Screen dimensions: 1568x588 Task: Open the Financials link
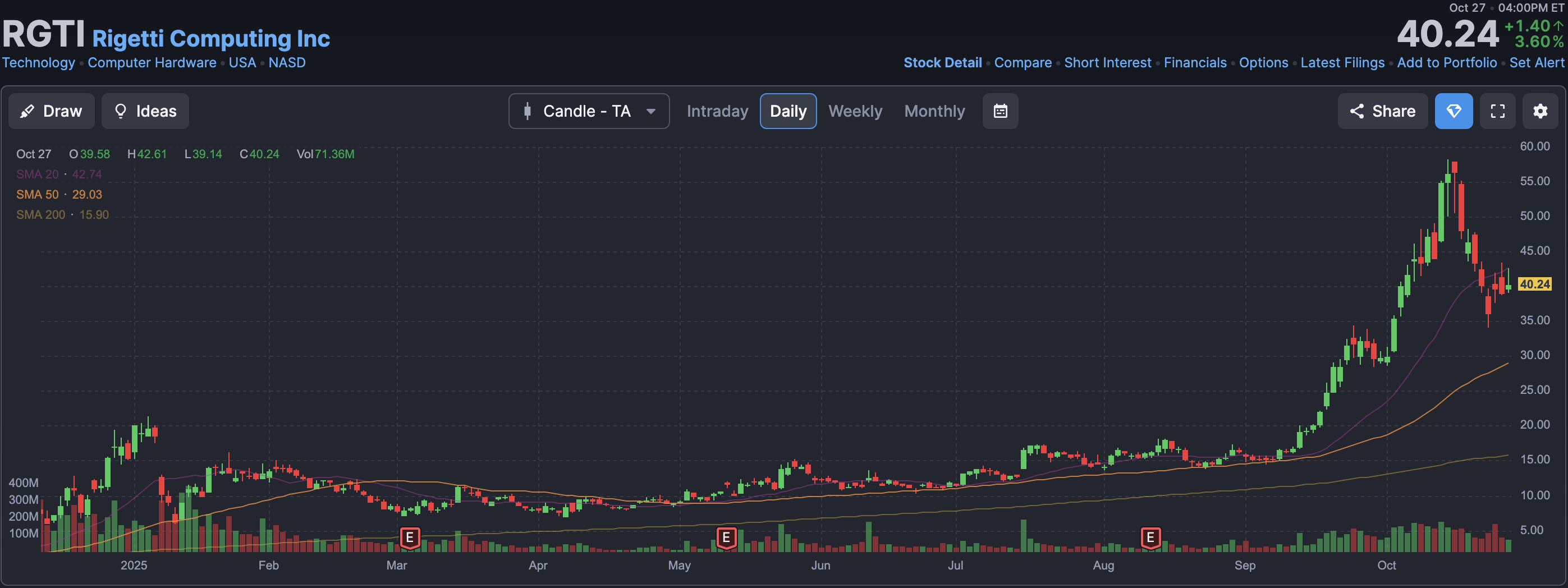point(1195,63)
